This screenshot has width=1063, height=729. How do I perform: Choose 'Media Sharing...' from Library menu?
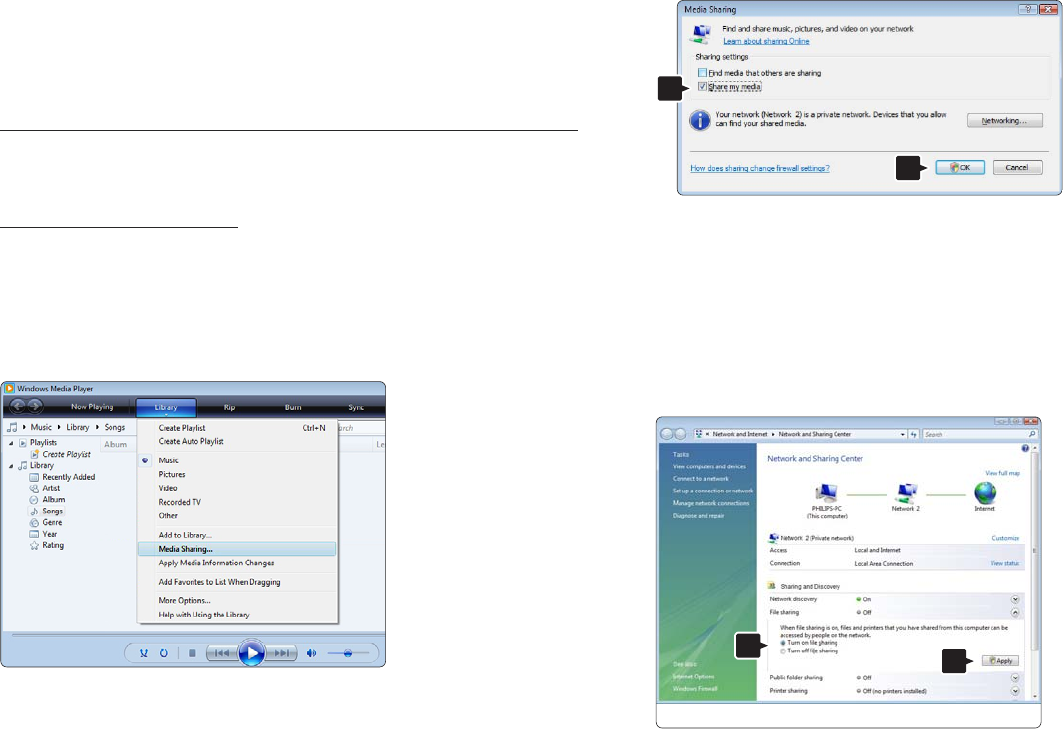tap(186, 548)
